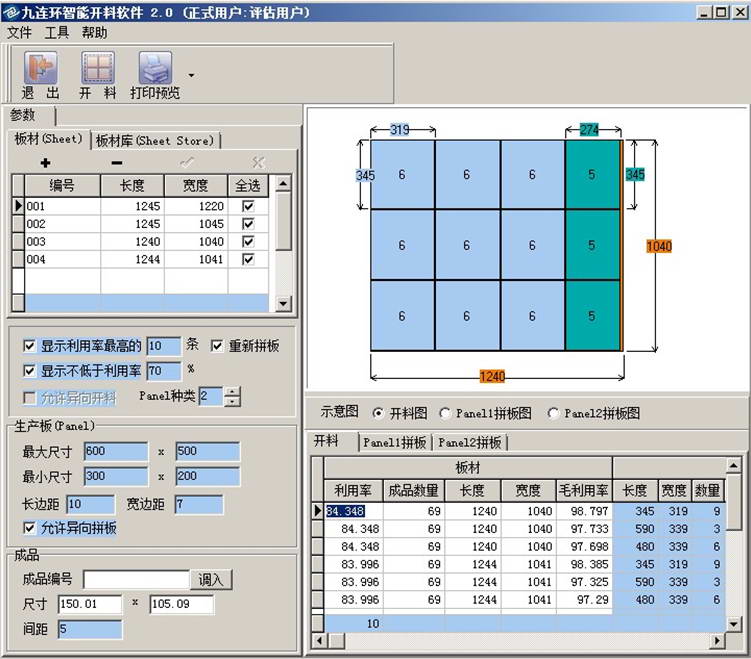751x659 pixels.
Task: Click sheet table scroll up arrow
Action: [284, 183]
